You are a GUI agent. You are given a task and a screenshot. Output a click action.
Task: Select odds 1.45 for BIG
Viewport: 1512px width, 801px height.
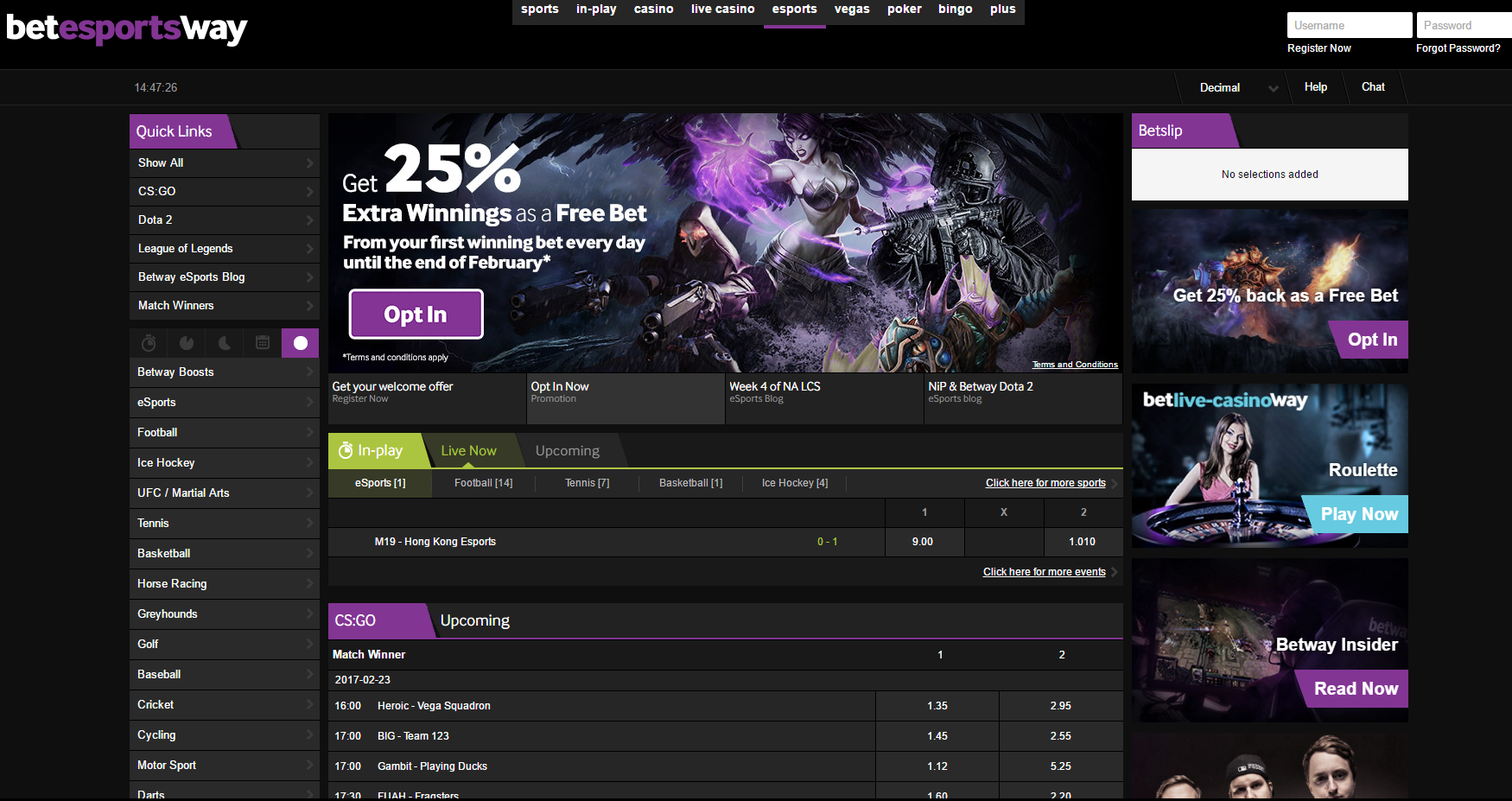pyautogui.click(x=937, y=736)
